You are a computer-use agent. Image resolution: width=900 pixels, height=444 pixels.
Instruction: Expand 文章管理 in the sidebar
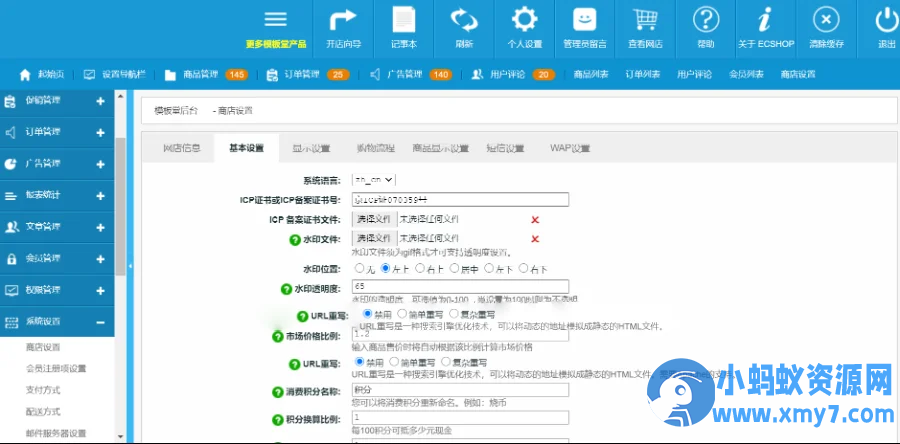(x=100, y=228)
